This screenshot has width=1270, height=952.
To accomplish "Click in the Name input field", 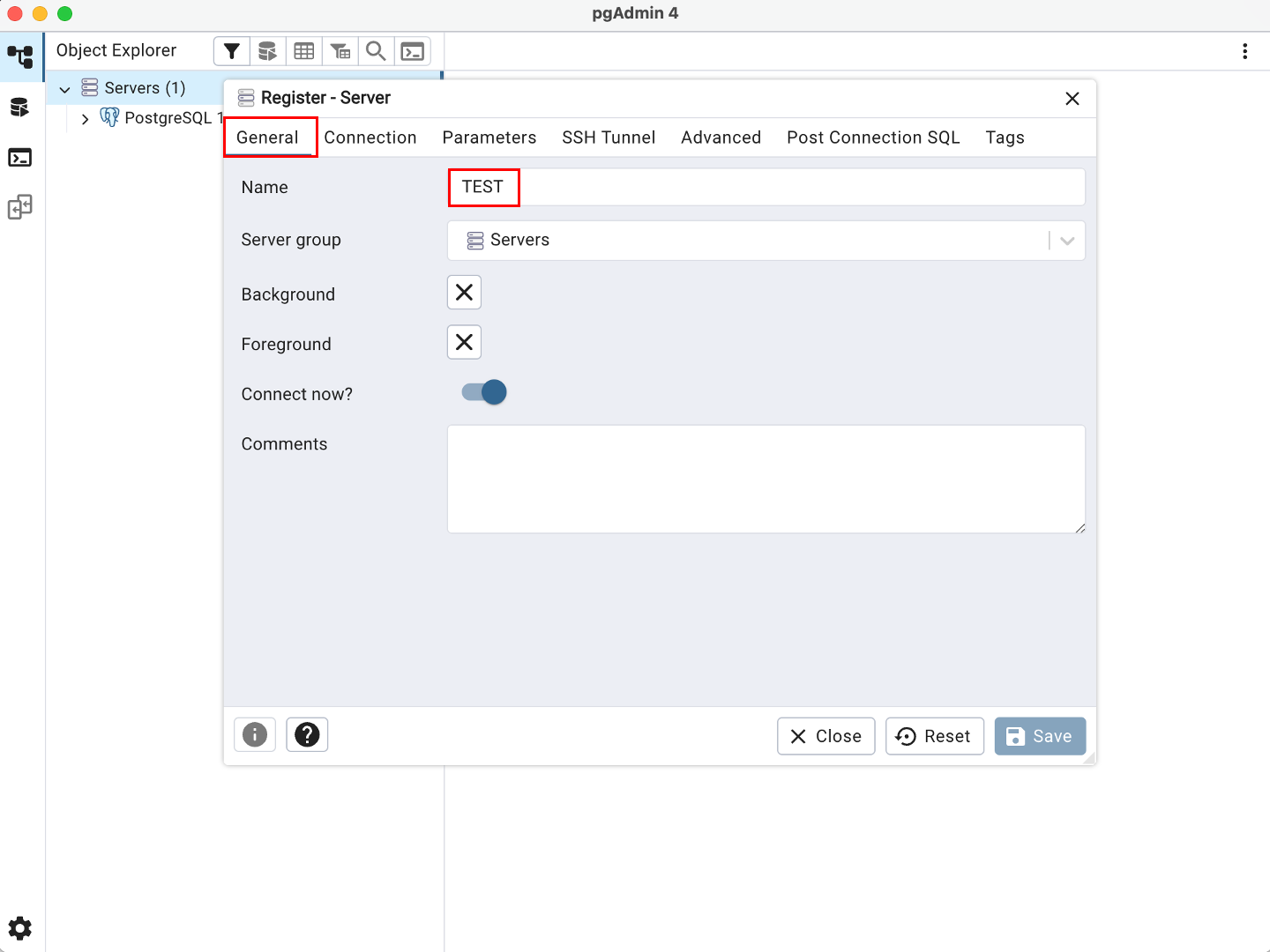I will click(766, 187).
